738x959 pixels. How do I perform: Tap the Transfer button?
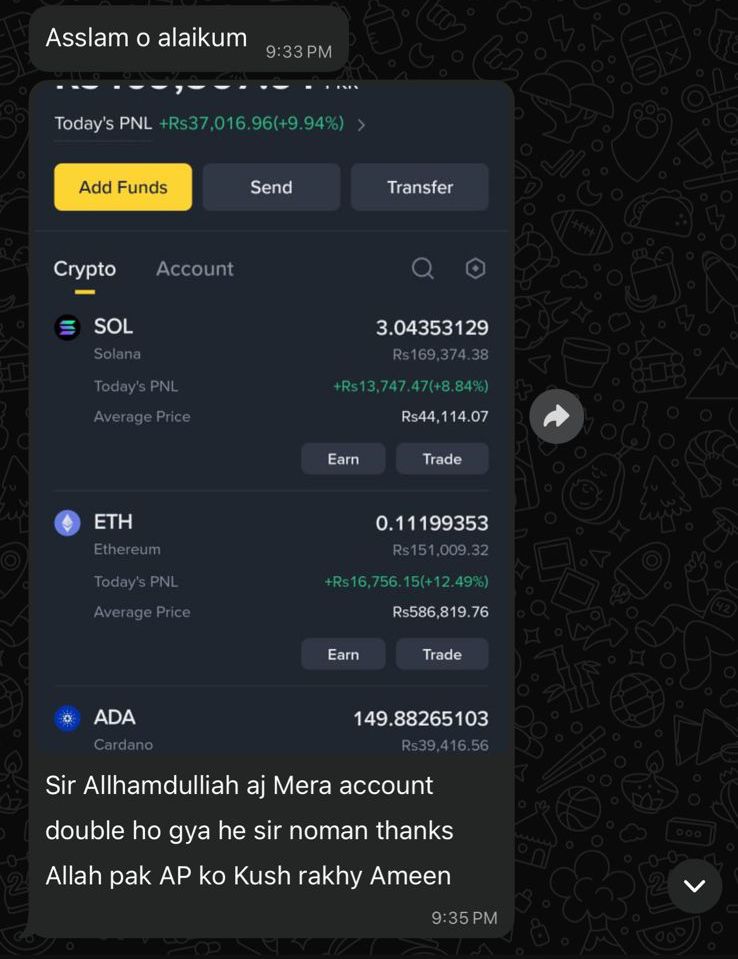[x=419, y=187]
